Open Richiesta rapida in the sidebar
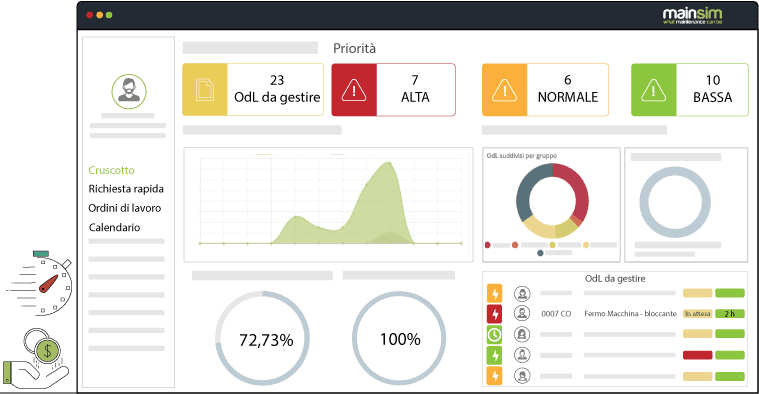The width and height of the screenshot is (759, 394). 126,189
